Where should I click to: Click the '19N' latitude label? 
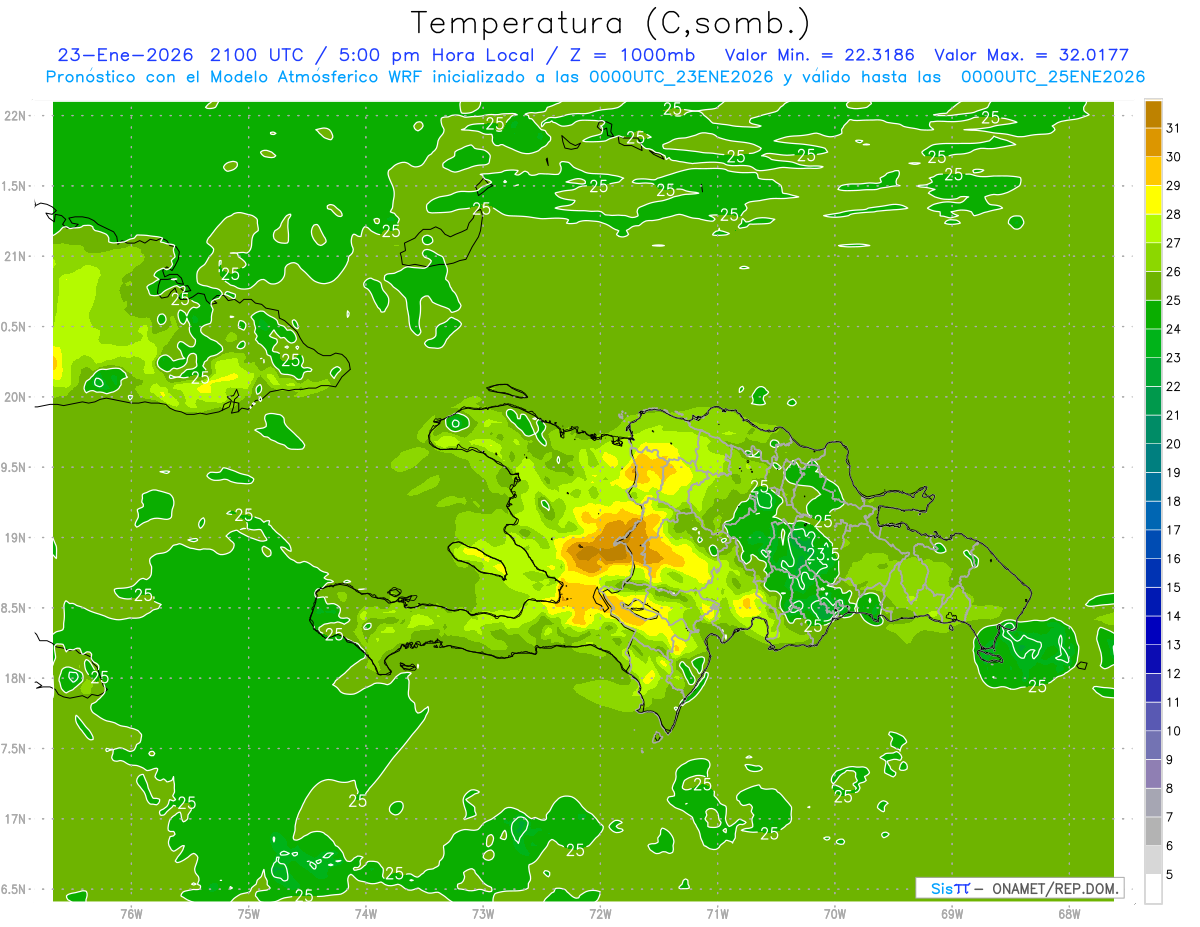click(x=15, y=537)
